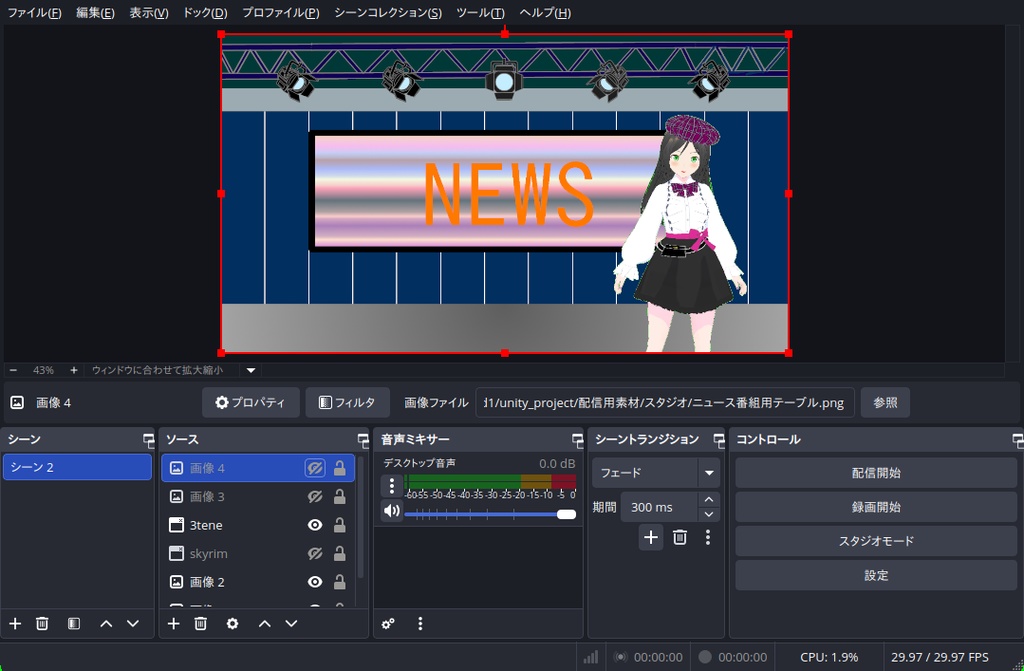
Task: Open the ツール menu
Action: coord(480,13)
